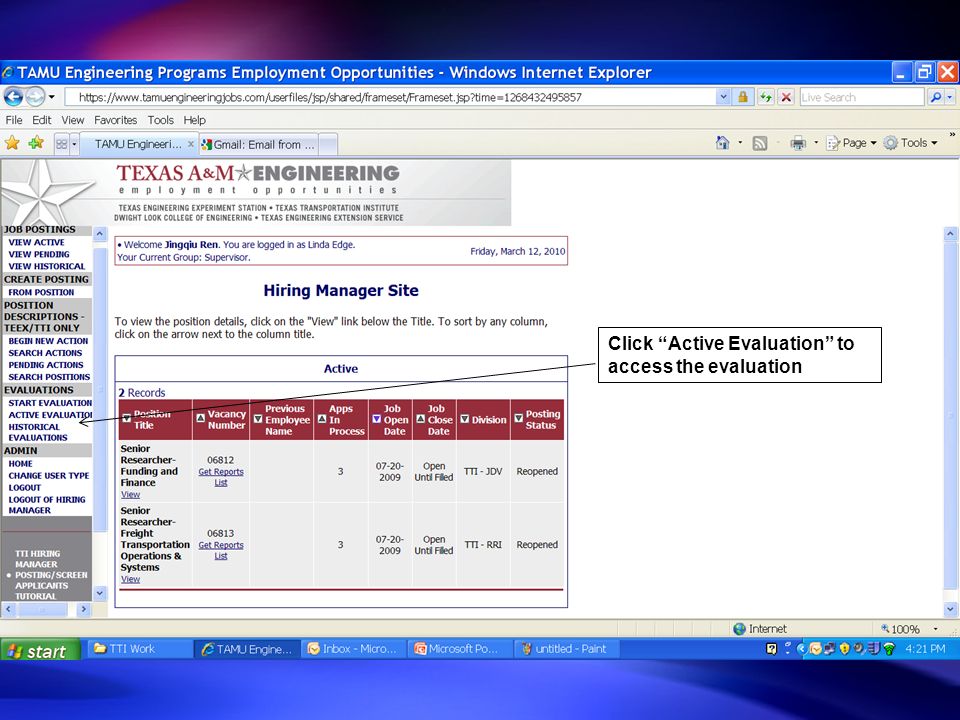Click LOGOUT OF HIRING MANAGER link
This screenshot has width=960, height=720.
tap(47, 505)
